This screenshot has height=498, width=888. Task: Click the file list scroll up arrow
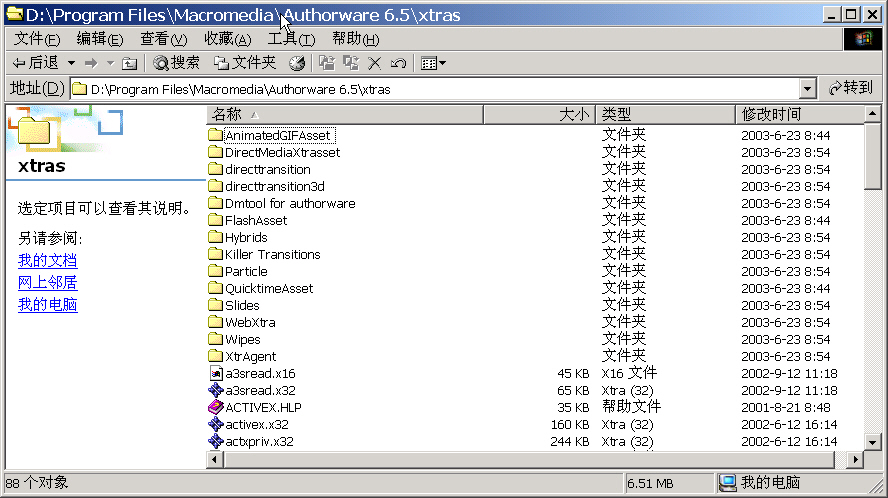(x=873, y=114)
